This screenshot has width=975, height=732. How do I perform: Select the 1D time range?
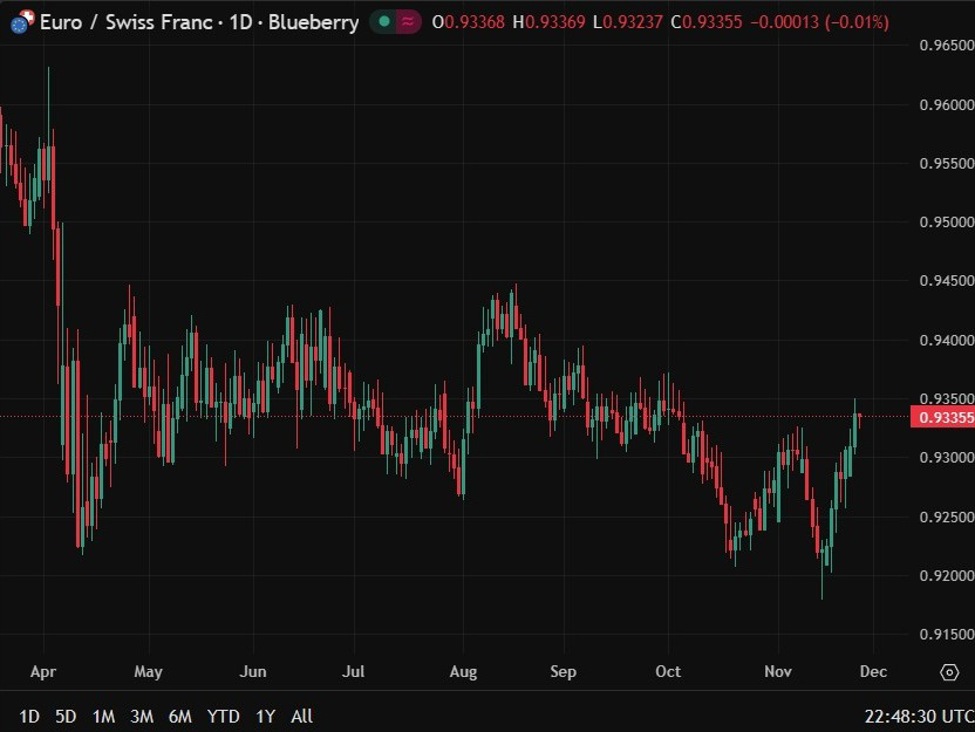30,716
